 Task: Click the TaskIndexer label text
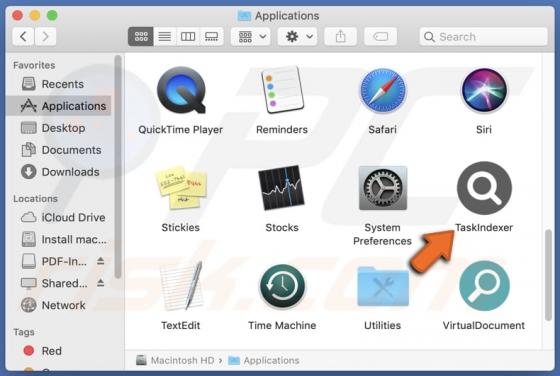pos(484,227)
